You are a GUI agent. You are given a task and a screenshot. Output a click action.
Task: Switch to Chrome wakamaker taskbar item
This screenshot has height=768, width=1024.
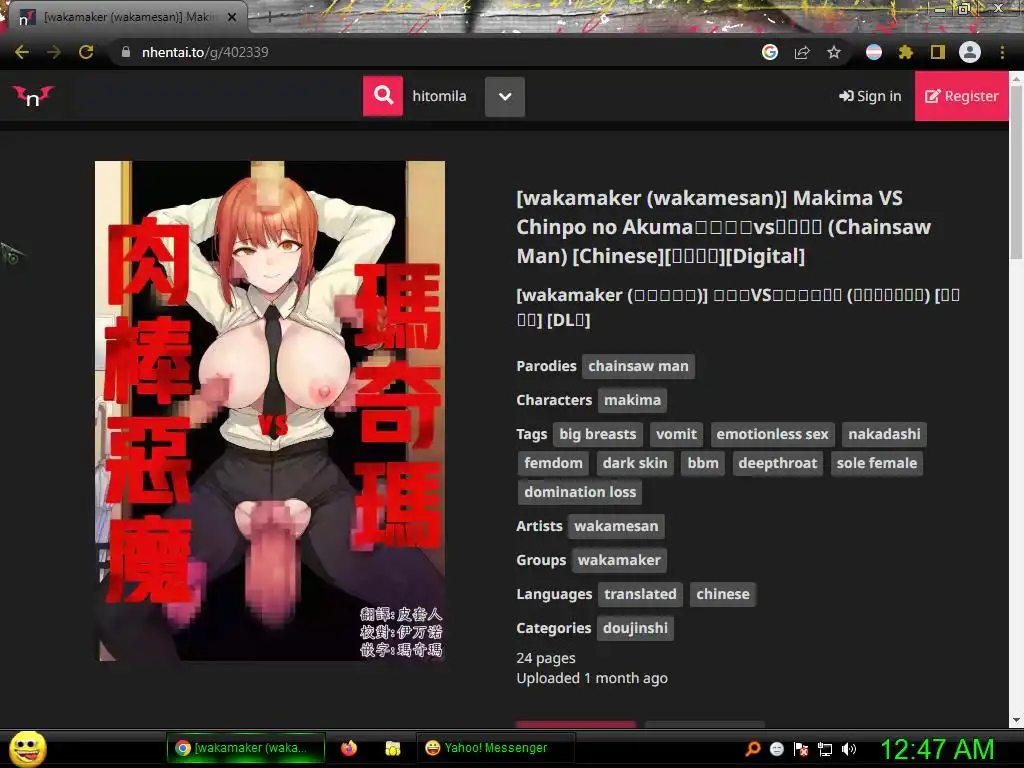[x=246, y=748]
